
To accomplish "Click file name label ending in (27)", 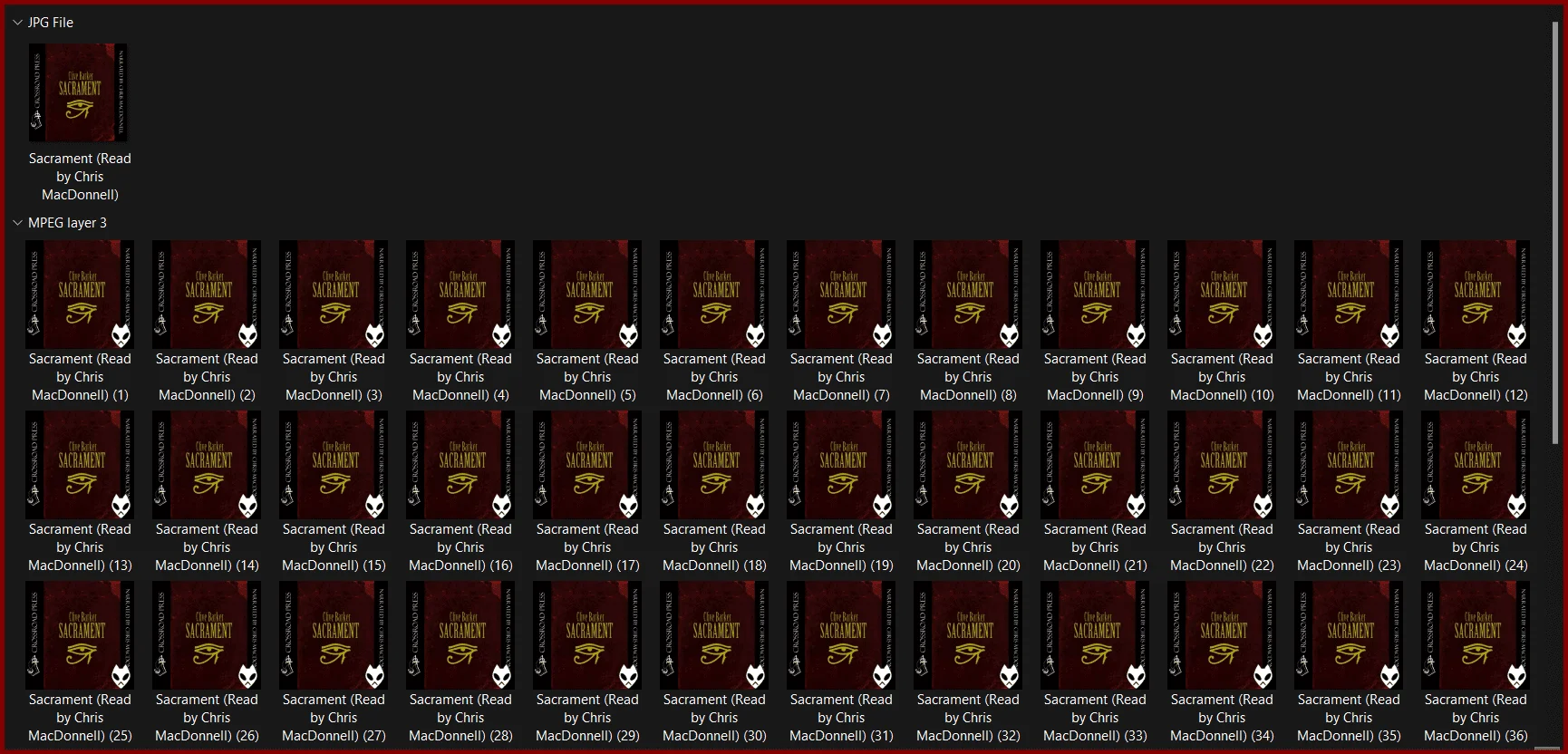I will point(334,718).
